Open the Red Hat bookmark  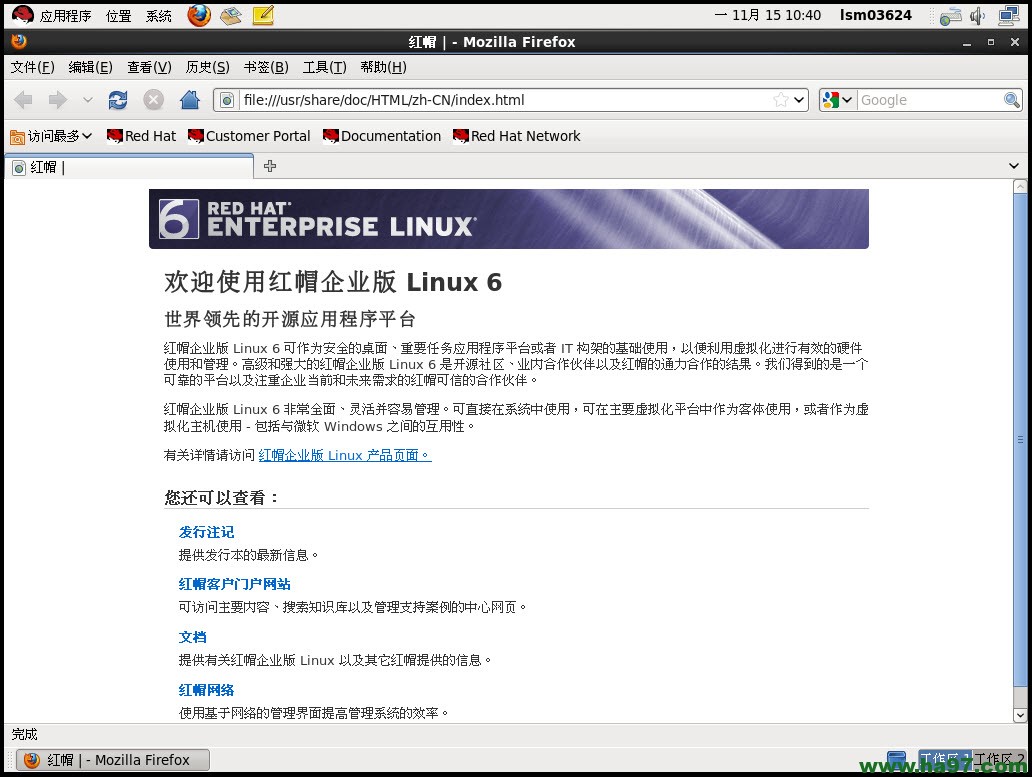click(142, 136)
